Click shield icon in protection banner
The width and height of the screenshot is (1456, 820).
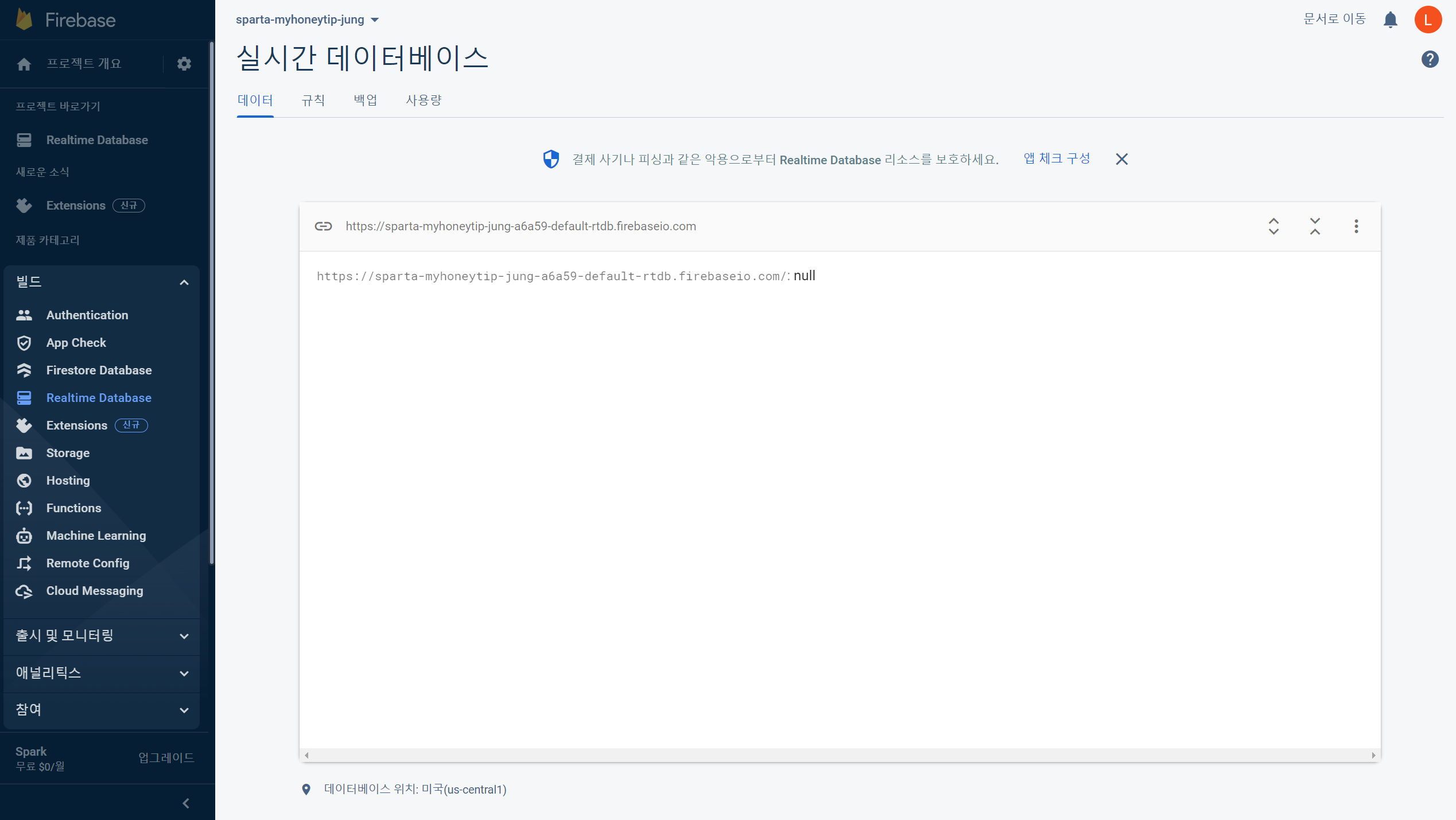click(x=551, y=159)
